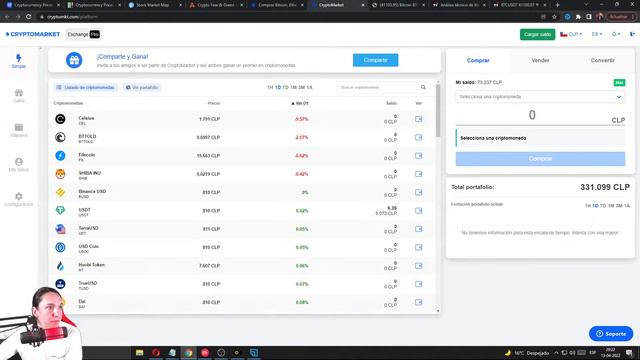The width and height of the screenshot is (640, 360).
Task: Expand the Selecciona una criptomoneda dropdown
Action: (540, 97)
